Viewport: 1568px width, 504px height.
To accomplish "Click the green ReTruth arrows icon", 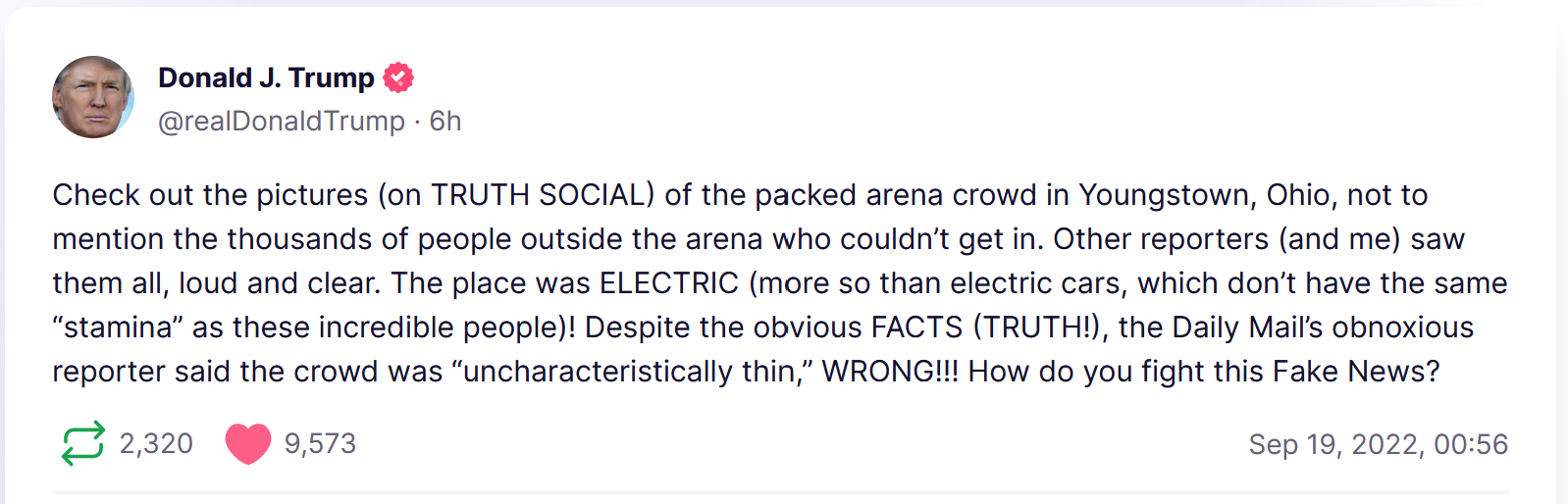I will [82, 443].
